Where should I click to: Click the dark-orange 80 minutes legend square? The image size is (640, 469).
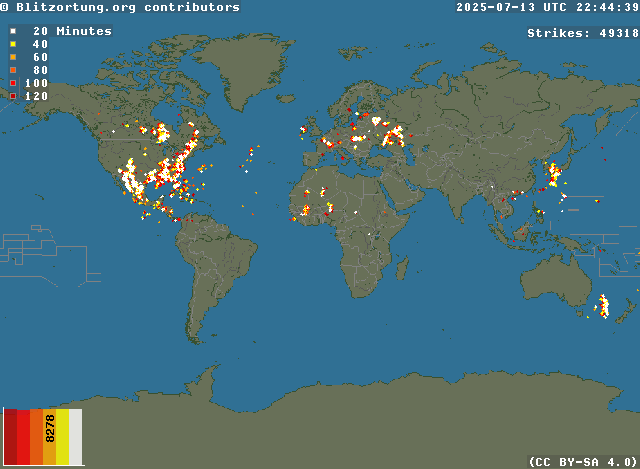click(13, 70)
